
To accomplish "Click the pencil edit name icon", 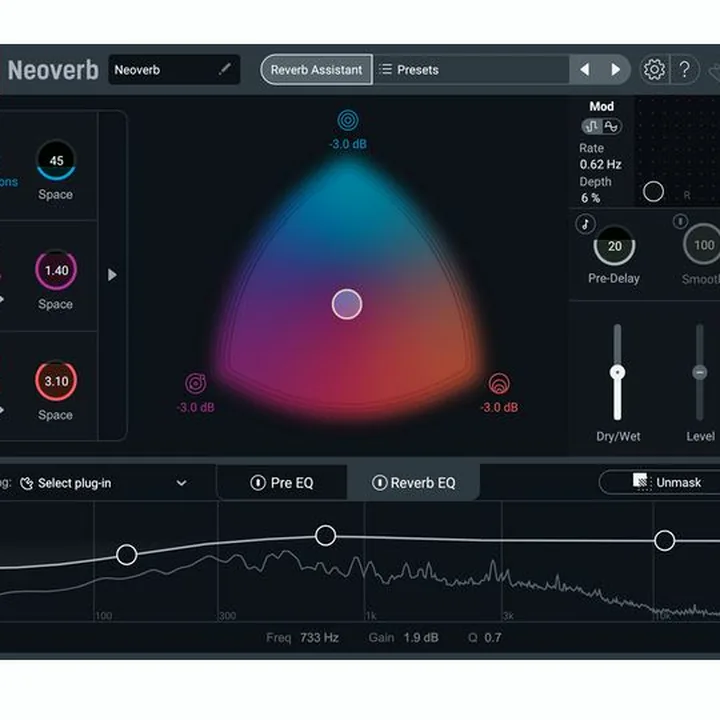I will point(225,69).
